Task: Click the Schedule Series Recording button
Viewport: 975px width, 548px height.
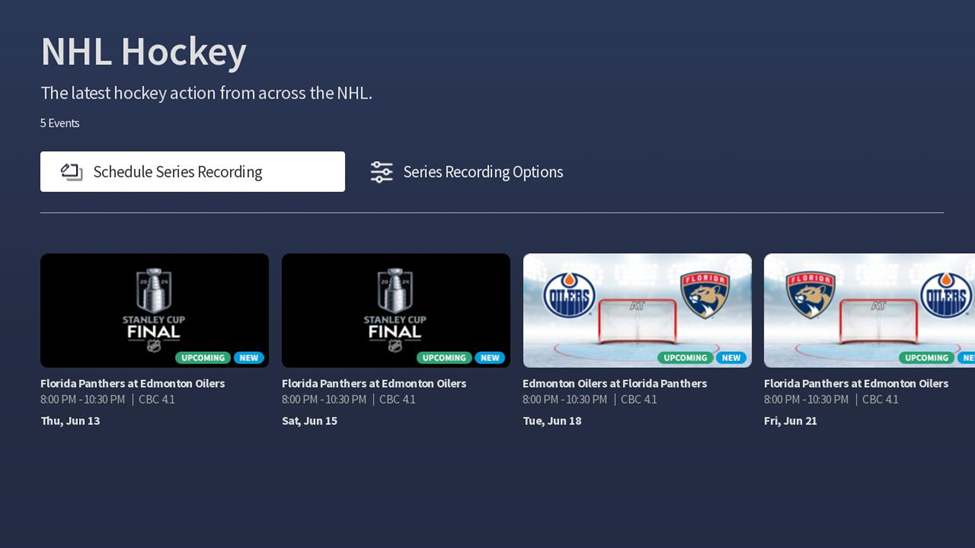Action: [x=192, y=172]
